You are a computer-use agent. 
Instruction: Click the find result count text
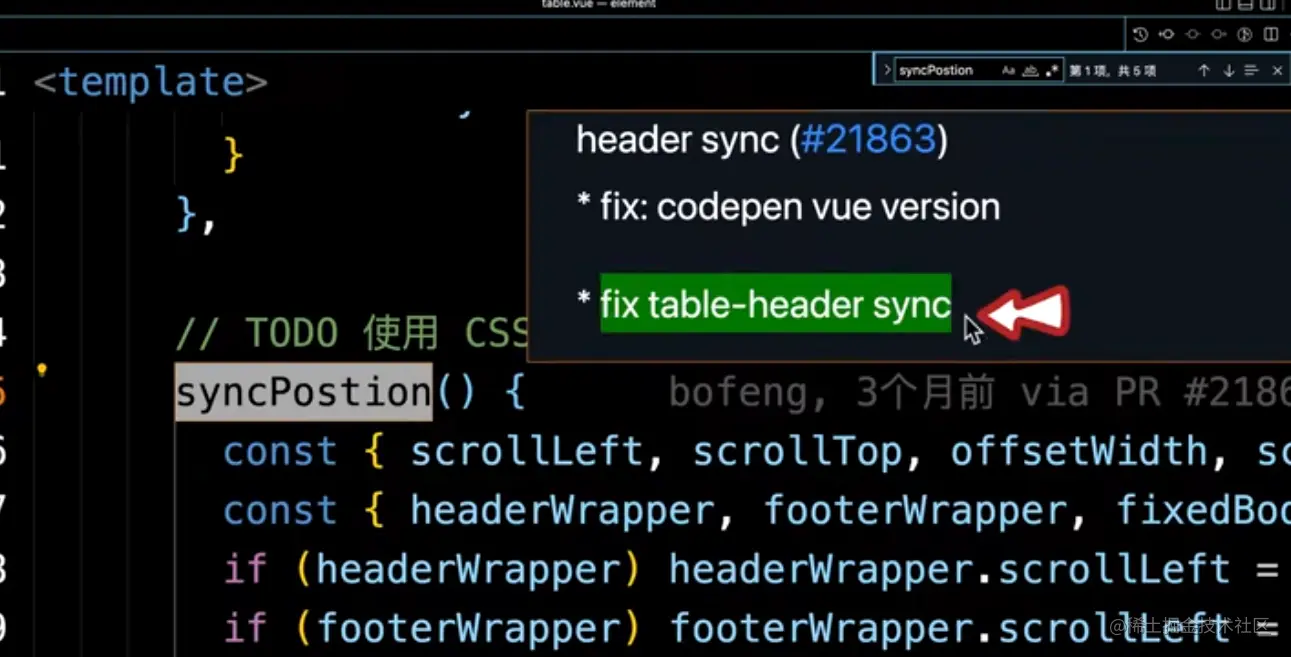tap(1112, 71)
